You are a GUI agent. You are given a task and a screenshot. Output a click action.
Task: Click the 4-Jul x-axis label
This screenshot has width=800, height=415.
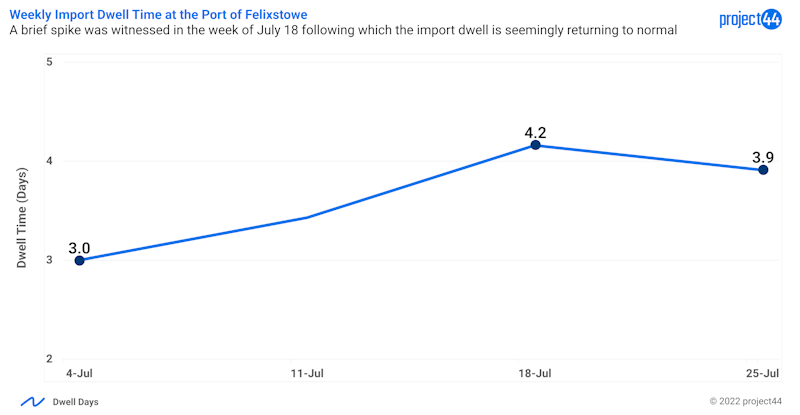coord(79,374)
